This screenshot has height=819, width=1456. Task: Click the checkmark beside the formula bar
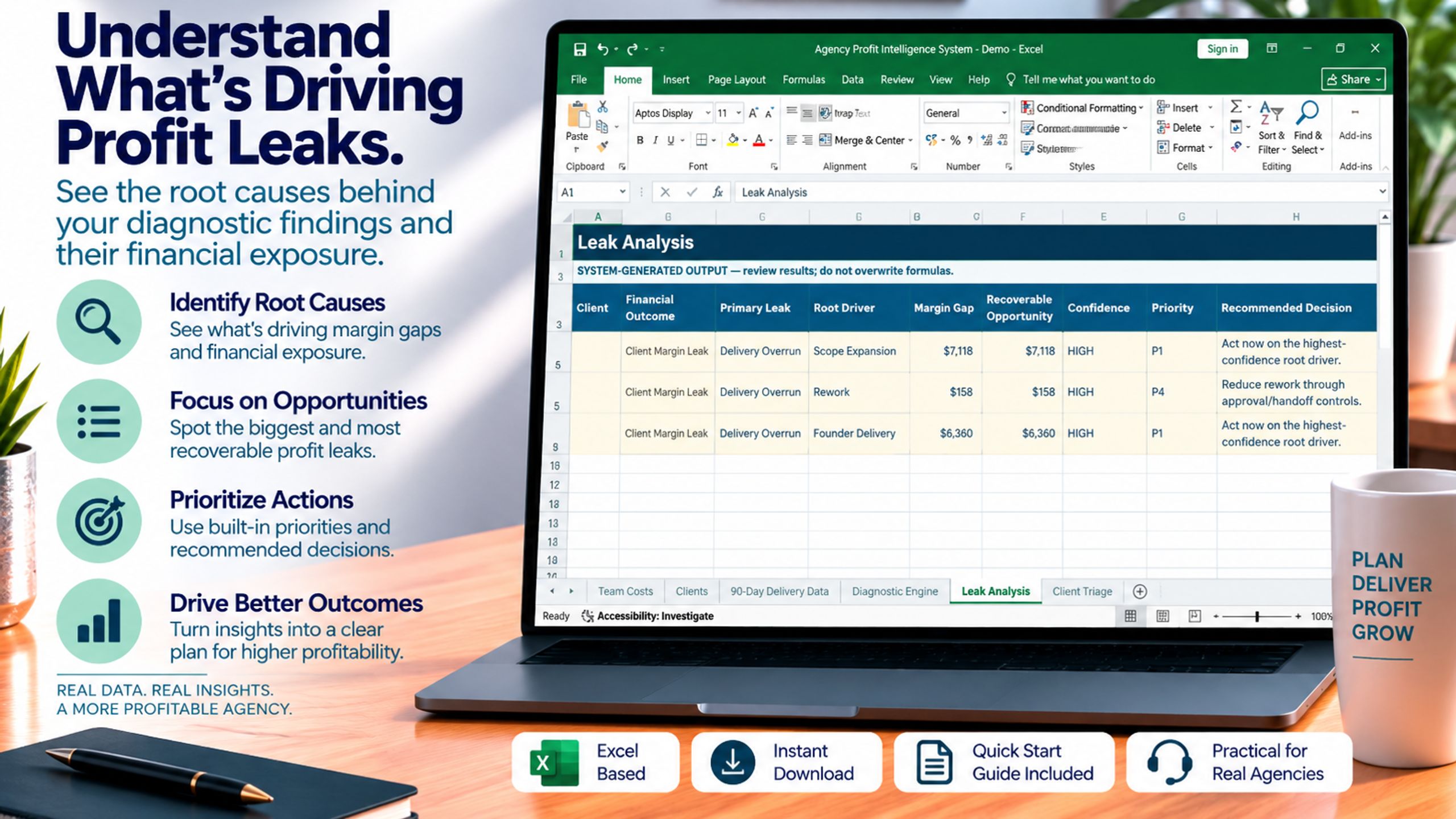692,192
